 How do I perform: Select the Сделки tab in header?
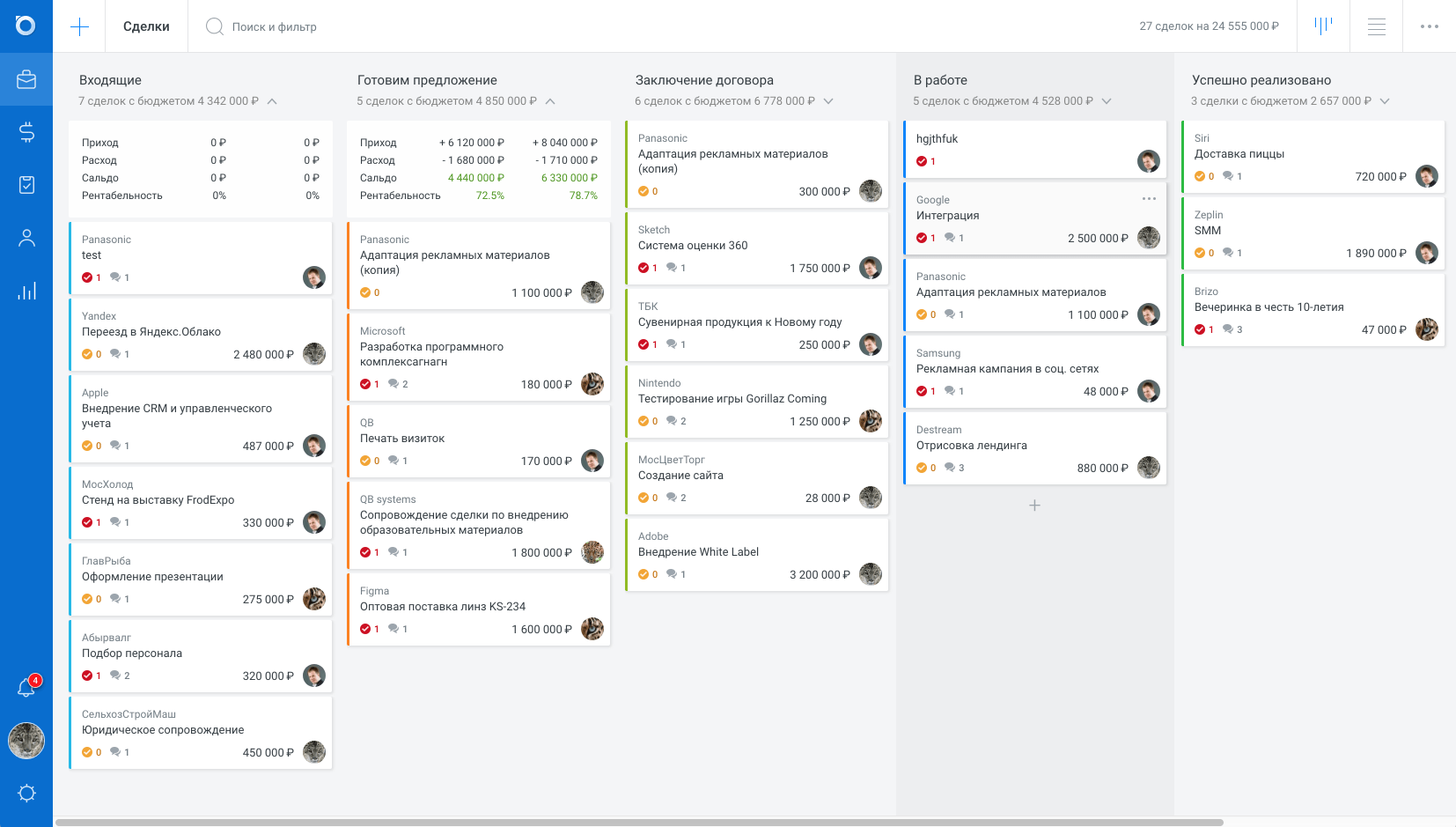pos(146,26)
